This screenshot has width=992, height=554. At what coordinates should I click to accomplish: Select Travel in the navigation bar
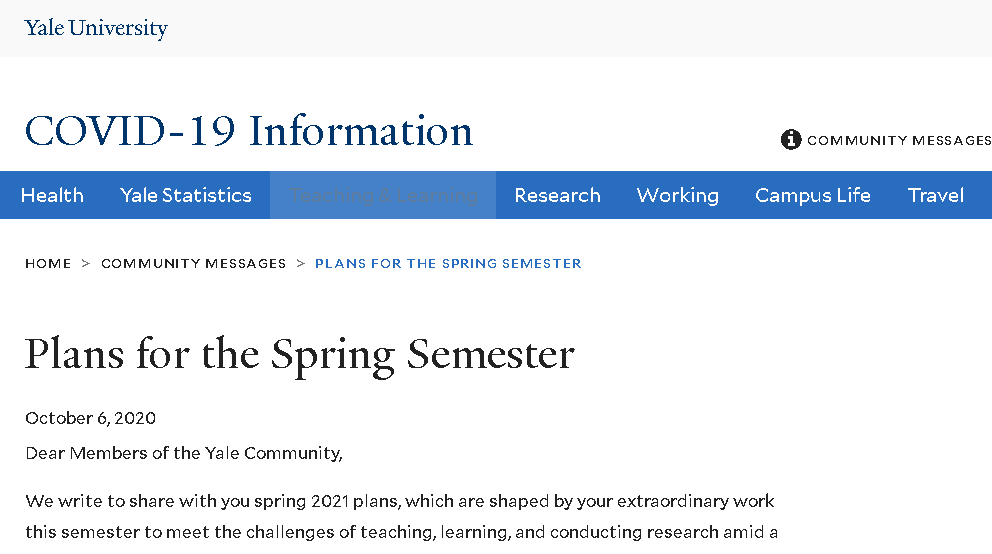point(935,195)
